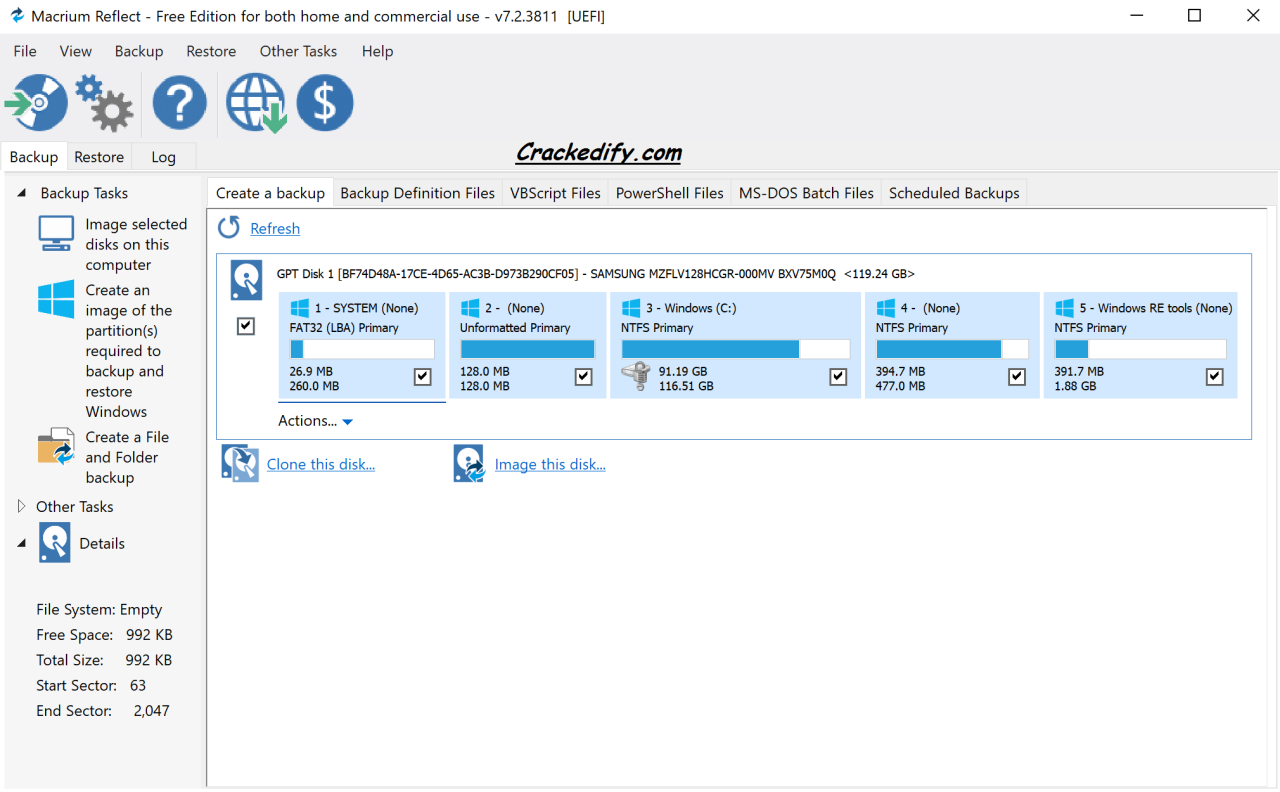Click the Details disk icon in sidebar
This screenshot has width=1280, height=792.
pyautogui.click(x=55, y=543)
